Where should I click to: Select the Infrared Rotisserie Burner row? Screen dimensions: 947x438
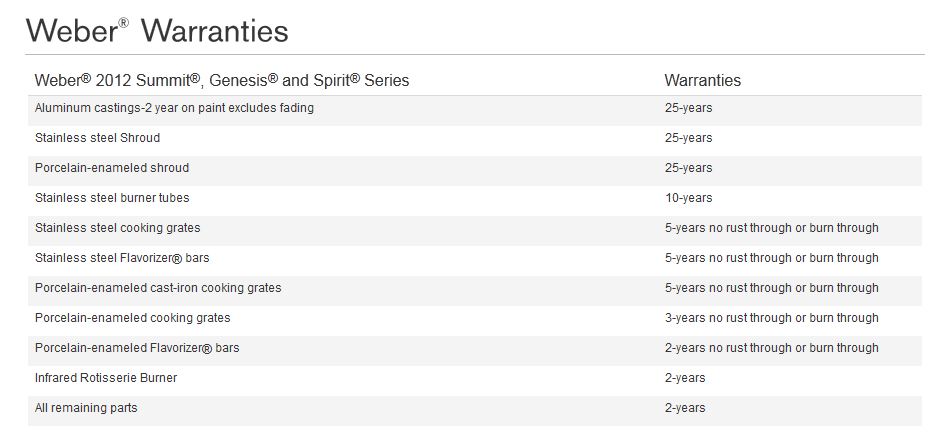[106, 378]
